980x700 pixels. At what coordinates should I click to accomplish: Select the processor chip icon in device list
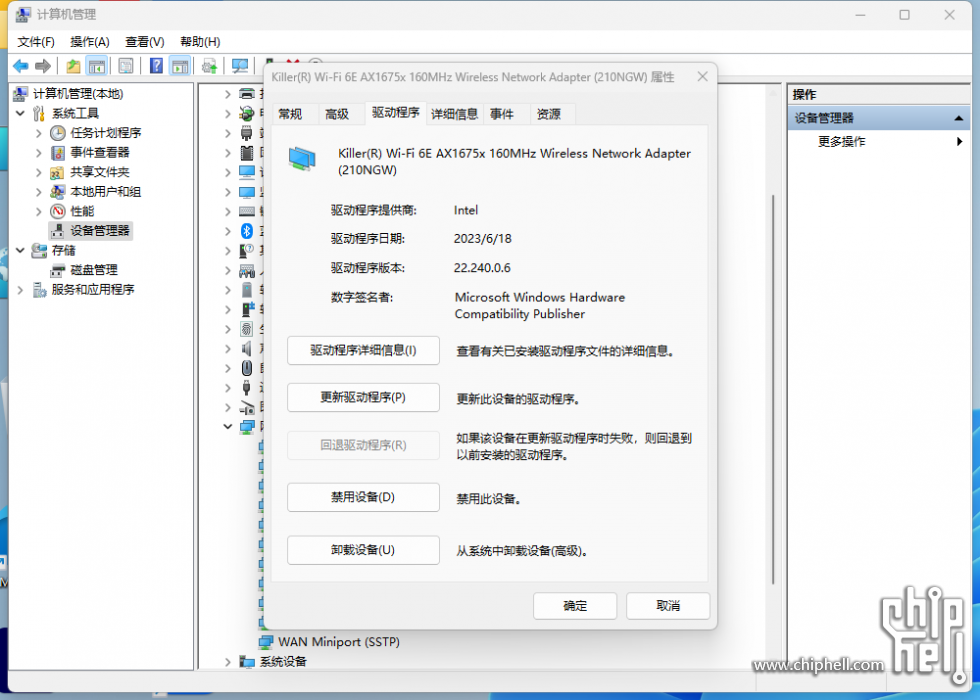(247, 152)
